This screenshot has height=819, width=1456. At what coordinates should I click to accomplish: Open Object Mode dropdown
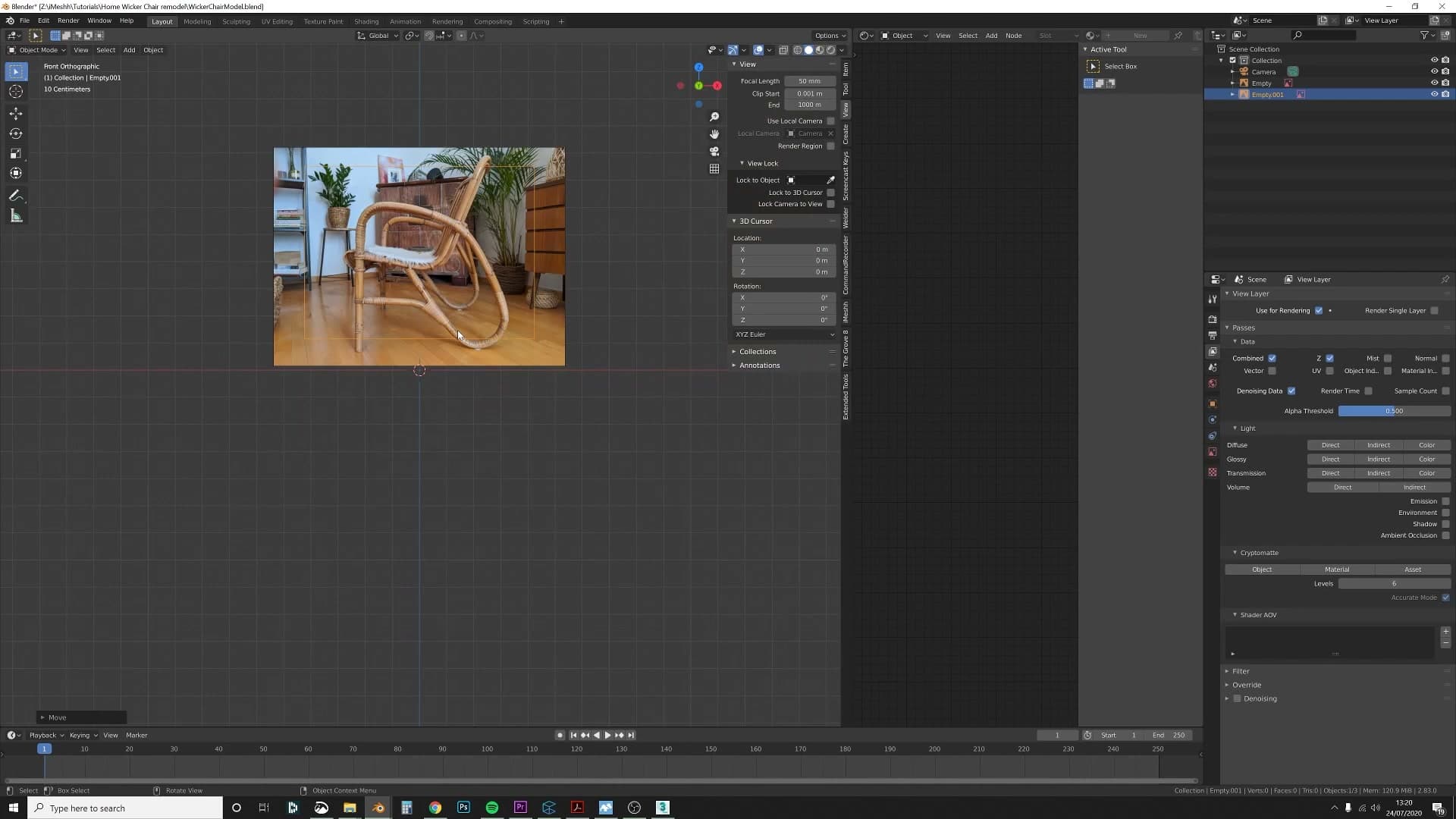[x=37, y=50]
